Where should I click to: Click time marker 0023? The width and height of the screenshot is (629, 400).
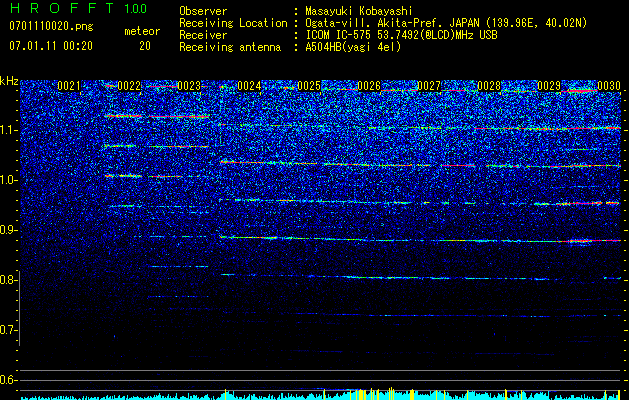[x=189, y=86]
